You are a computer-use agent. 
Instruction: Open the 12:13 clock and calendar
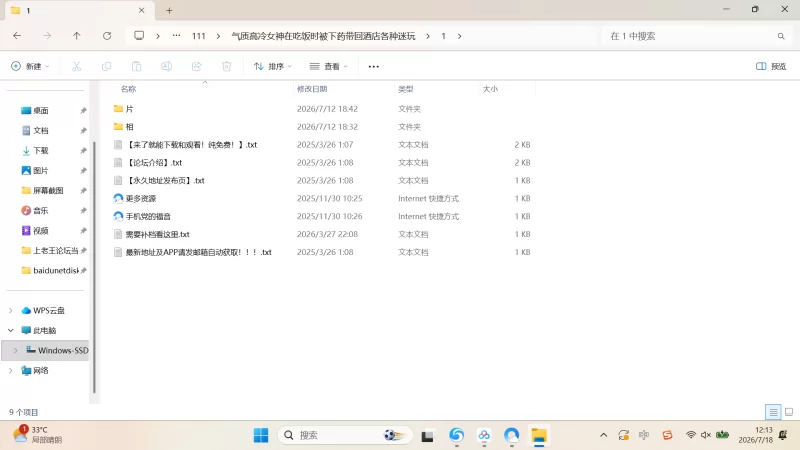click(x=756, y=435)
